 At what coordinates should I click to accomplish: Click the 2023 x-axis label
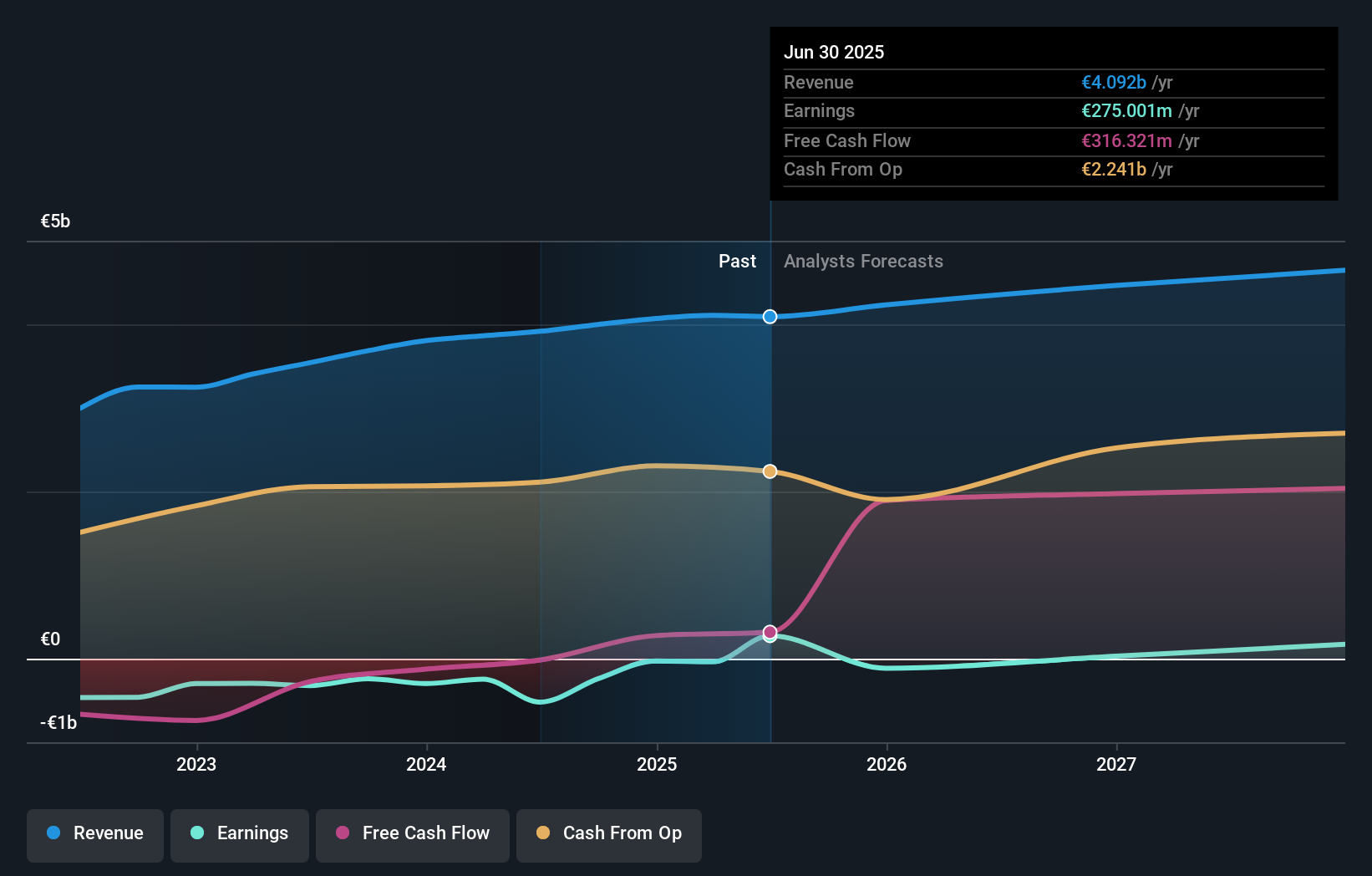coord(196,764)
